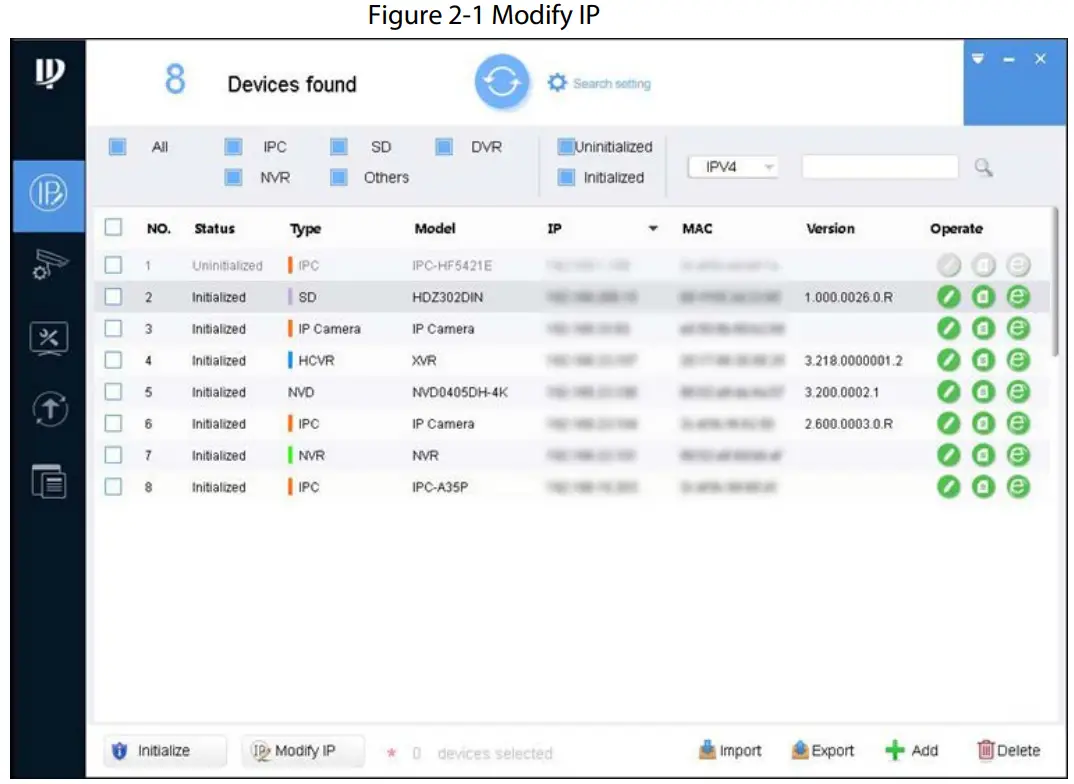Click the IPC-HF5421E model cell
The image size is (1074, 784).
[x=452, y=266]
